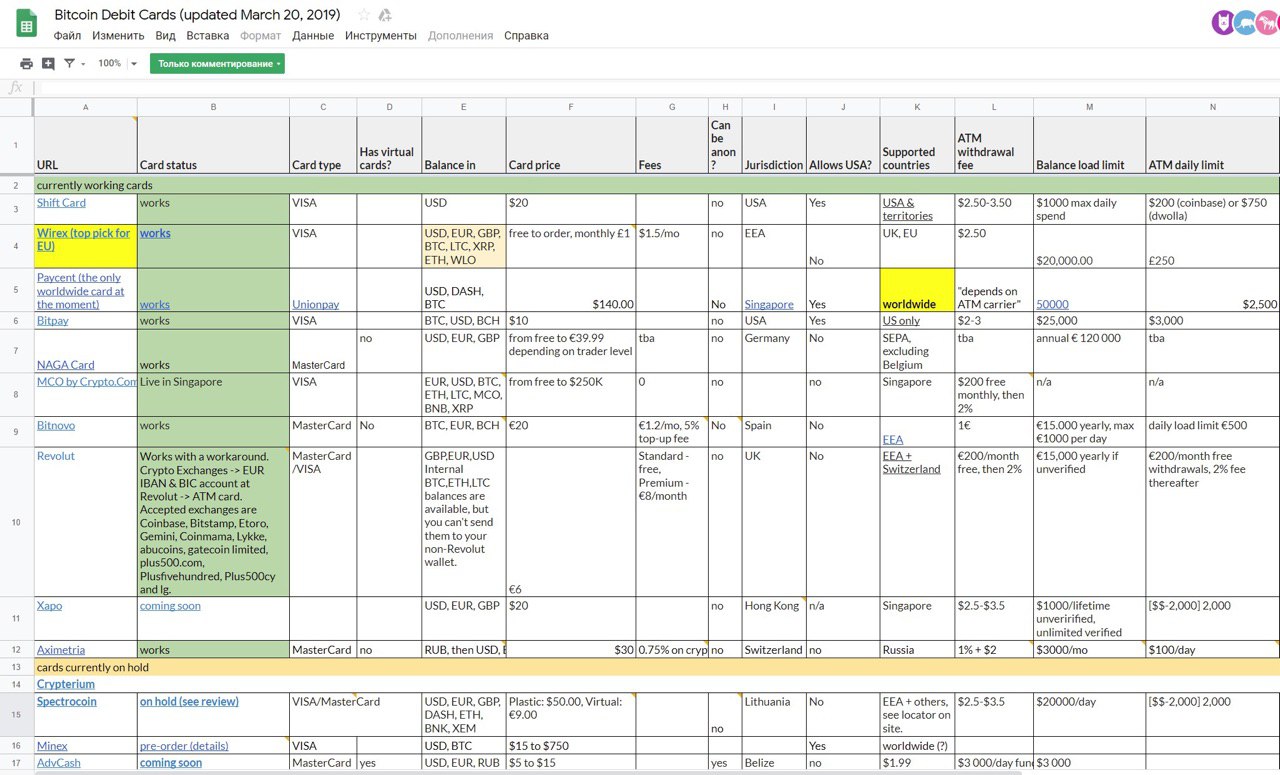Viewport: 1280px width, 775px height.
Task: Open the MCO by Crypto.Com link
Action: pos(87,382)
